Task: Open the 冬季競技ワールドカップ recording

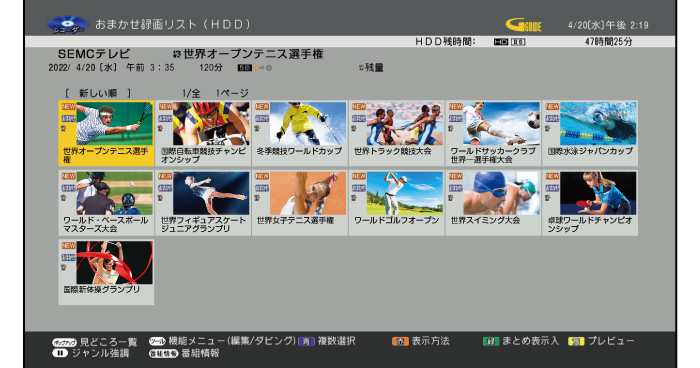Action: coord(300,133)
